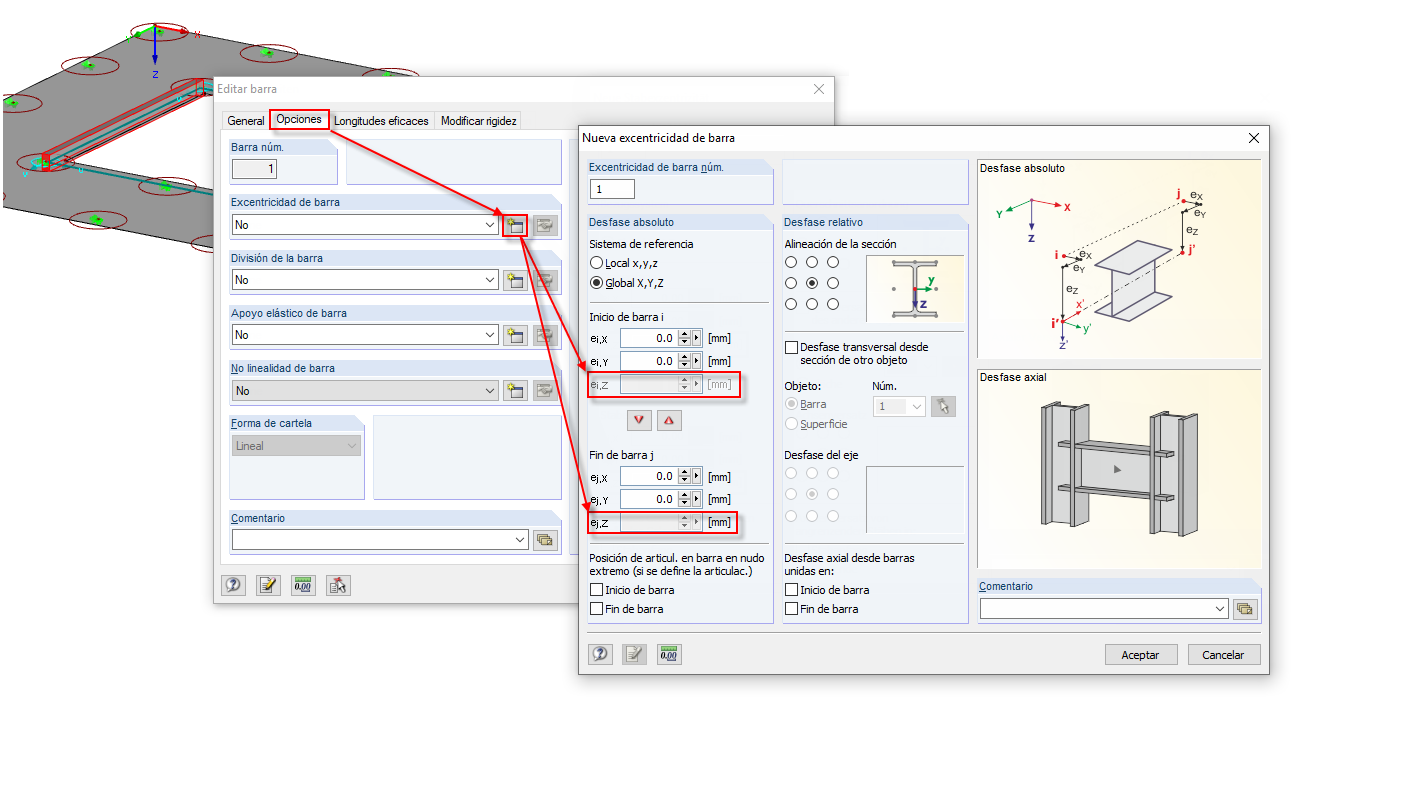Click the pick-bar pointer icon in Editar barra

pyautogui.click(x=338, y=585)
